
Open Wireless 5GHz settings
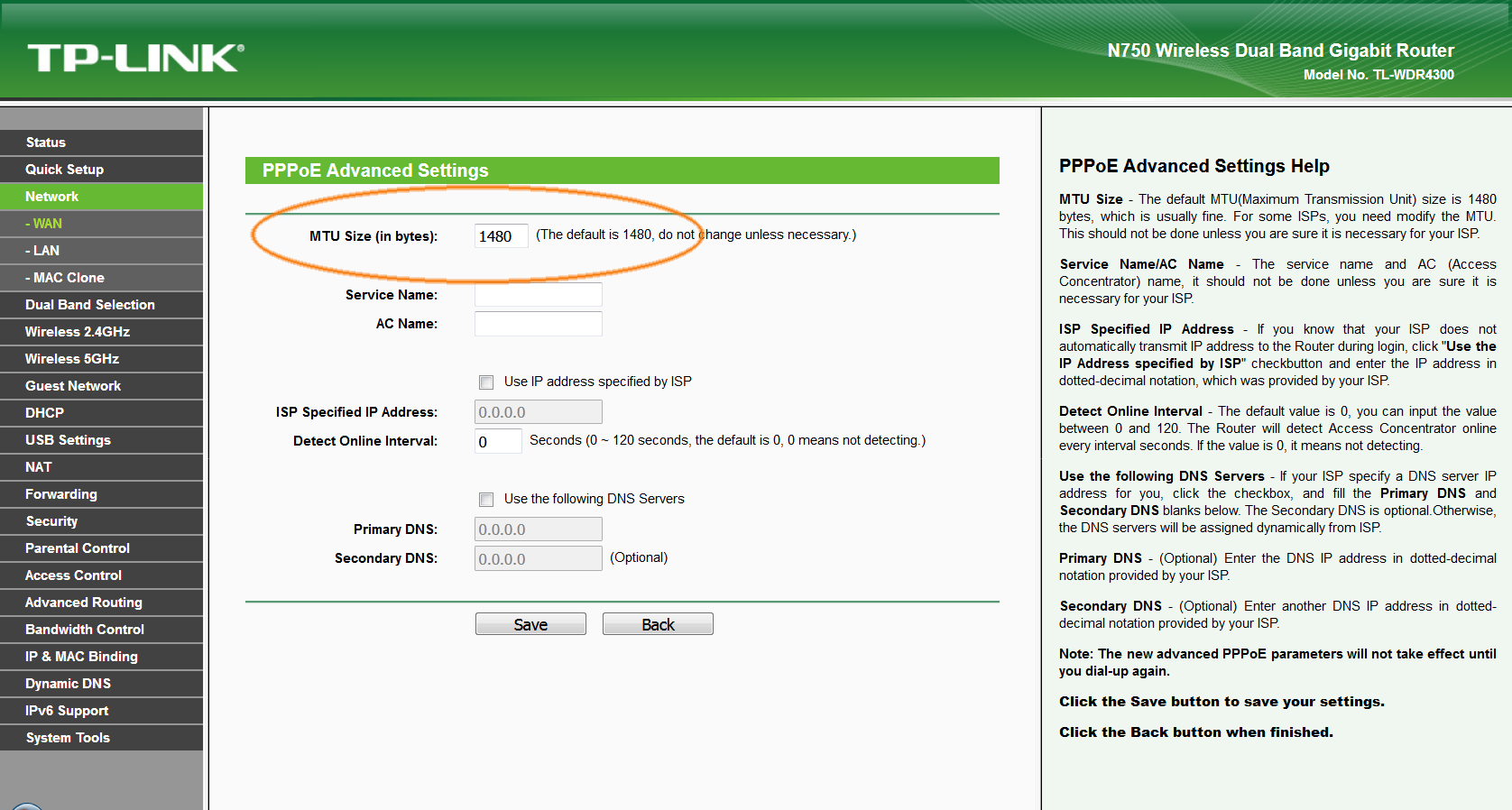click(x=101, y=359)
